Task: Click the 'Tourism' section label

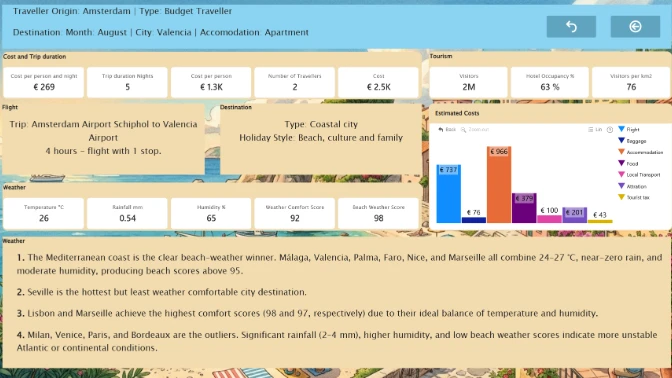Action: point(441,56)
